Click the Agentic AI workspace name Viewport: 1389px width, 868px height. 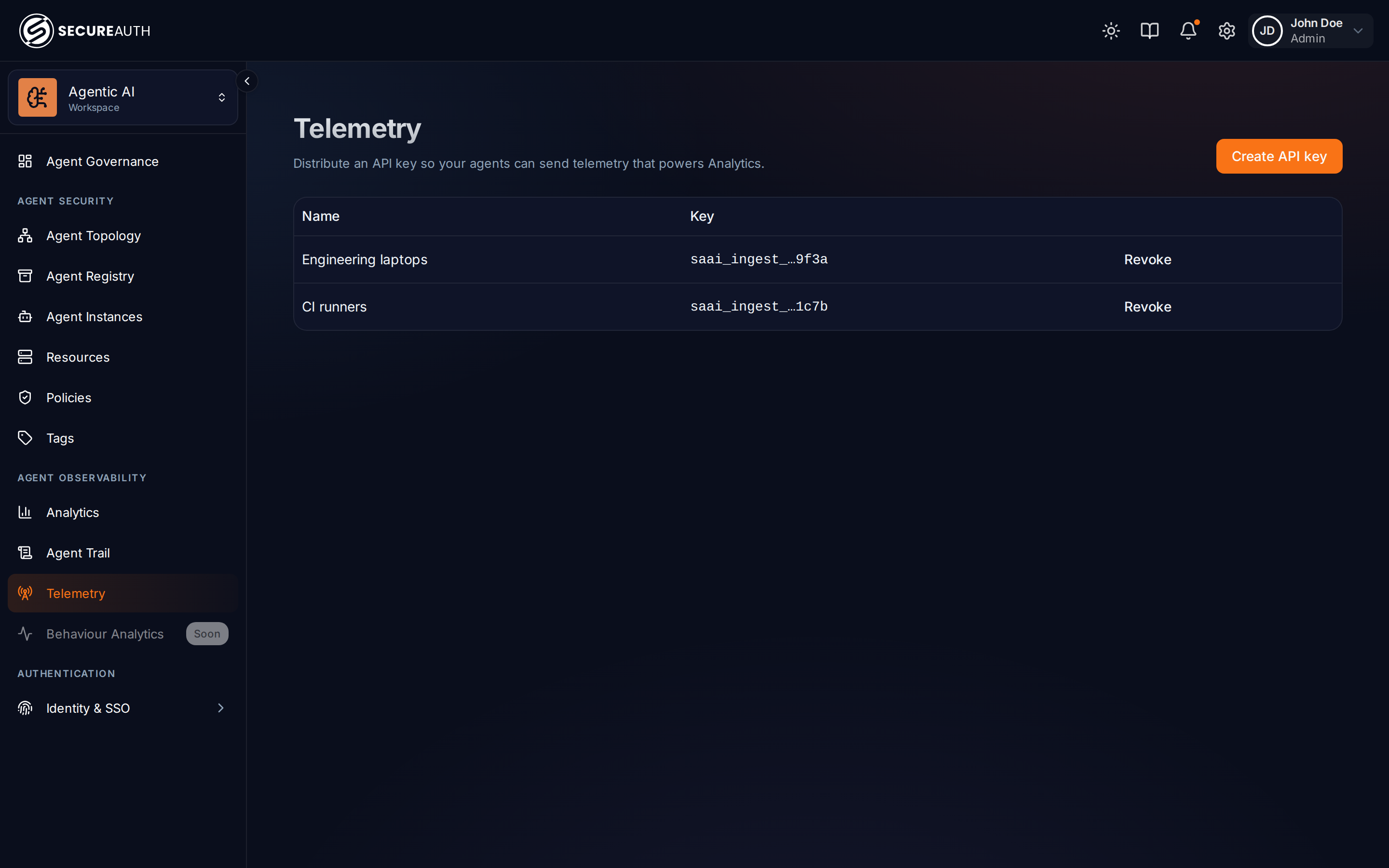[102, 91]
